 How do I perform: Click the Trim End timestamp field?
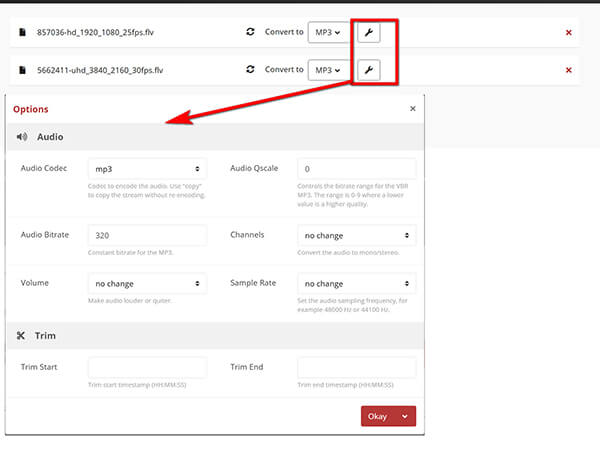pos(357,367)
